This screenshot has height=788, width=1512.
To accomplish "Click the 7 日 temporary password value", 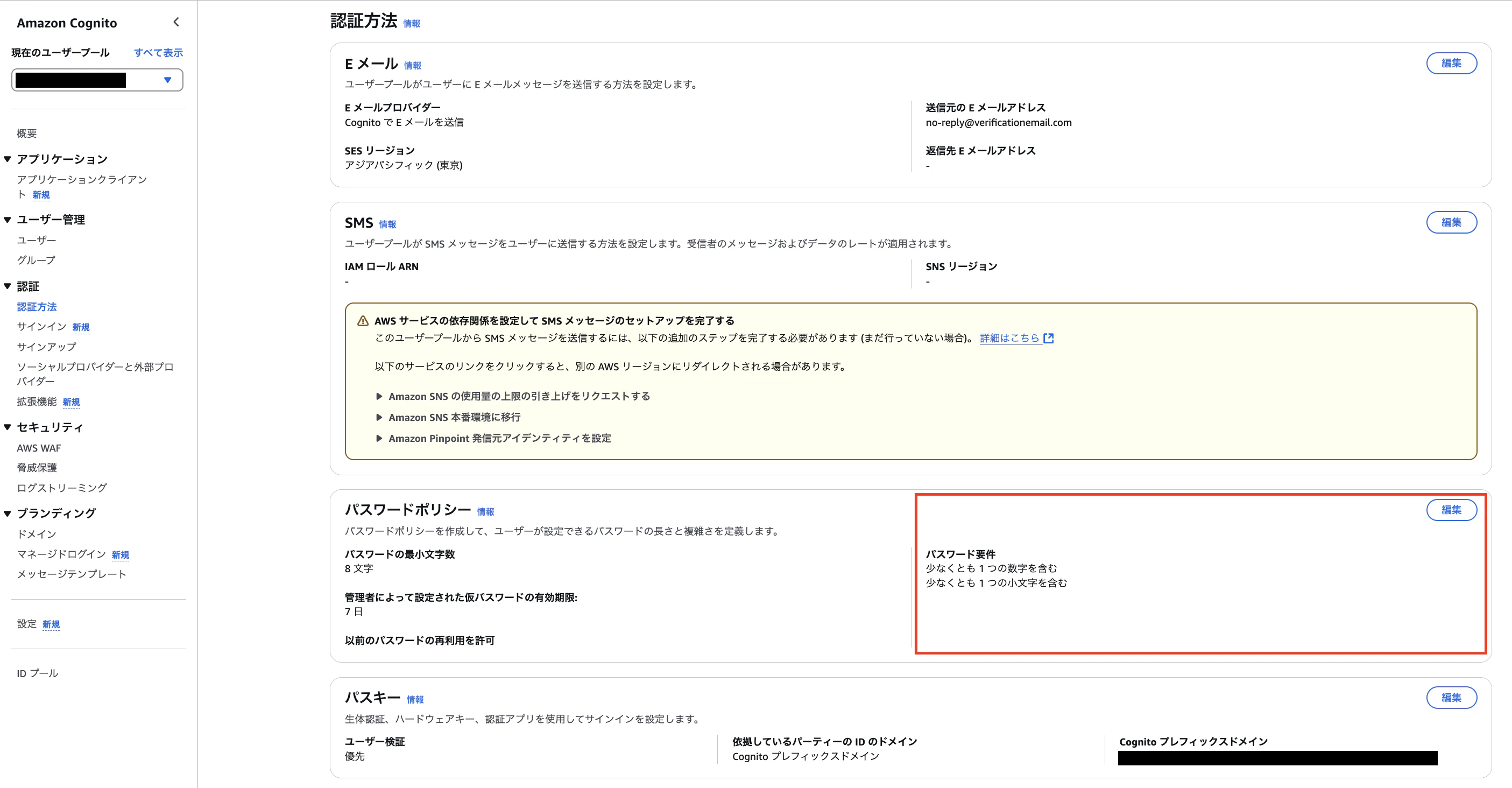I will pyautogui.click(x=354, y=612).
